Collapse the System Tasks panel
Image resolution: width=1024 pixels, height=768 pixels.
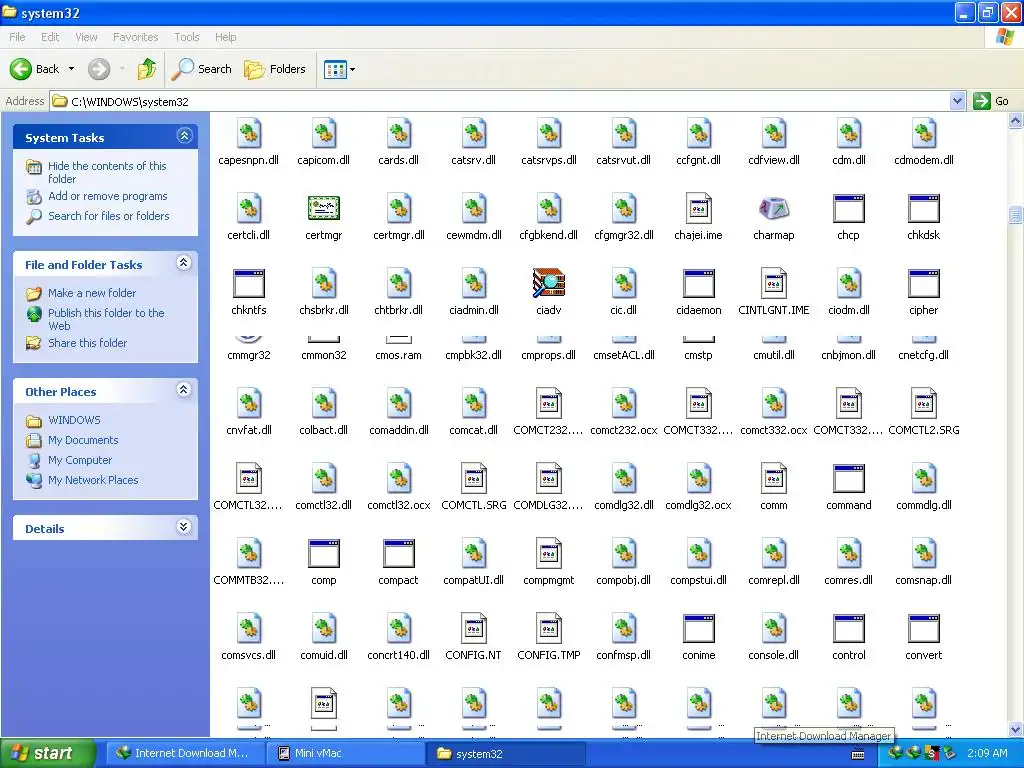184,136
